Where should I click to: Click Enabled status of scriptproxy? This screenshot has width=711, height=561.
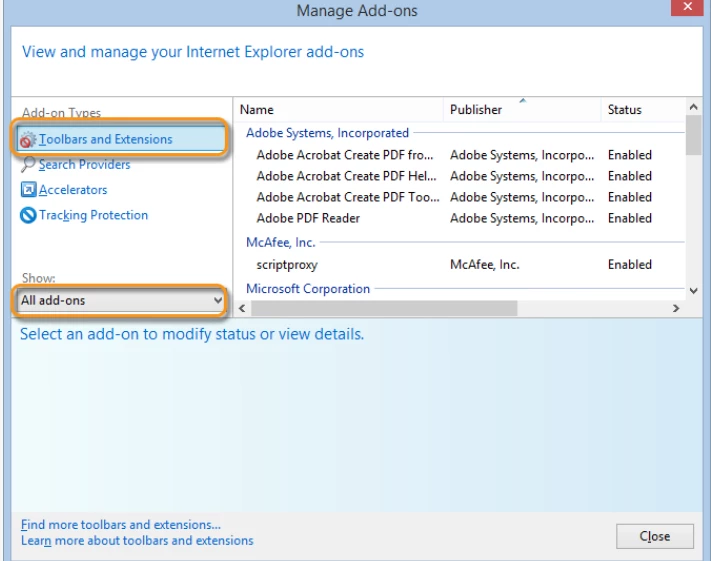pos(630,264)
